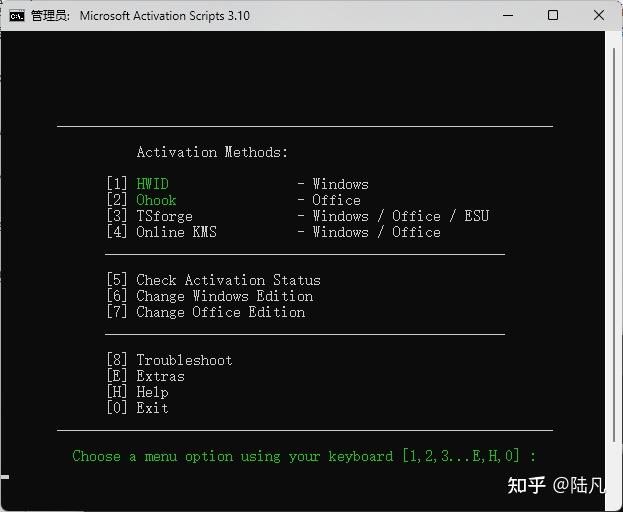Click 'Change Office Edition' line
The image size is (623, 512).
pos(206,312)
